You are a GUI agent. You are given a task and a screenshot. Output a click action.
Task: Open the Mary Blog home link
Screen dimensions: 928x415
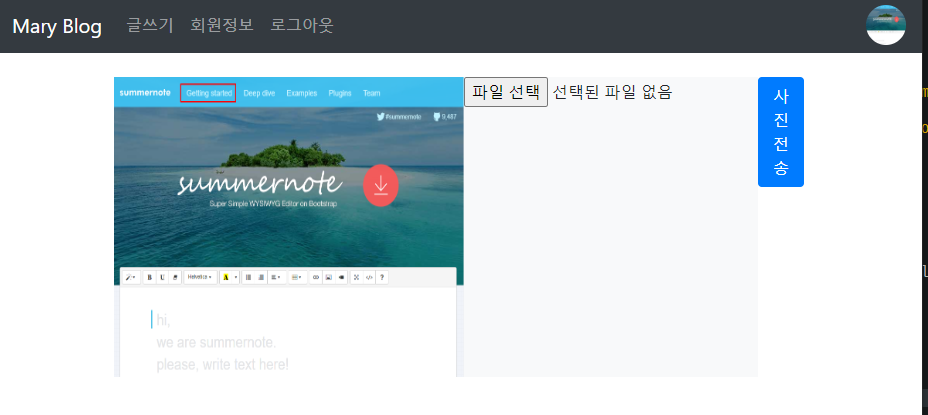click(x=57, y=27)
